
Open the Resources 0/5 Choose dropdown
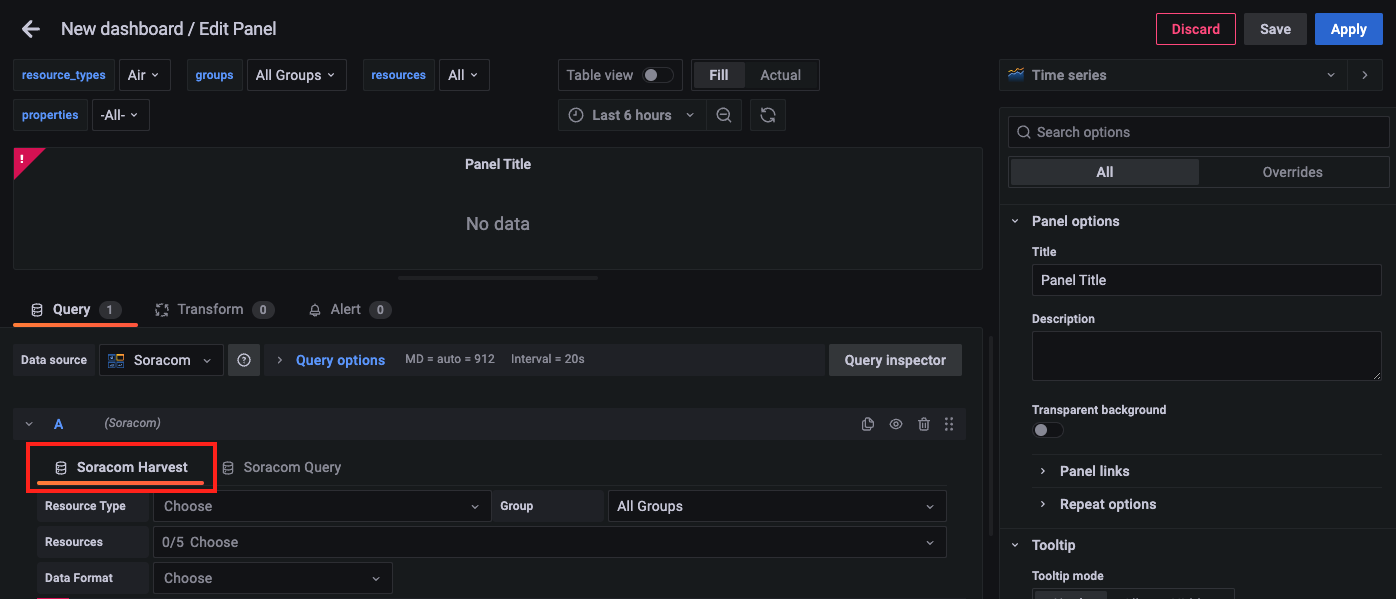pos(549,542)
